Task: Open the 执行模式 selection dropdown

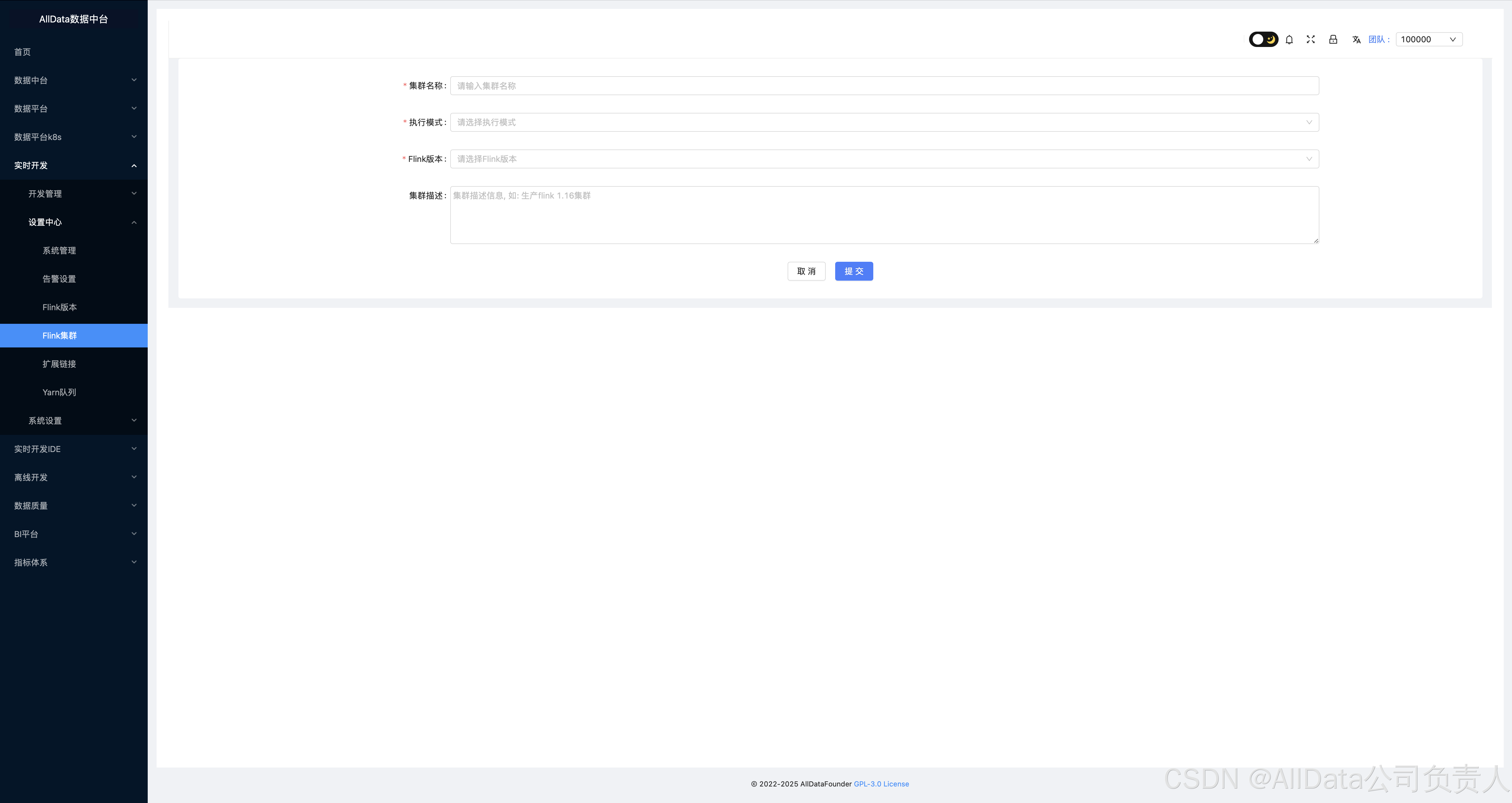Action: coord(884,122)
